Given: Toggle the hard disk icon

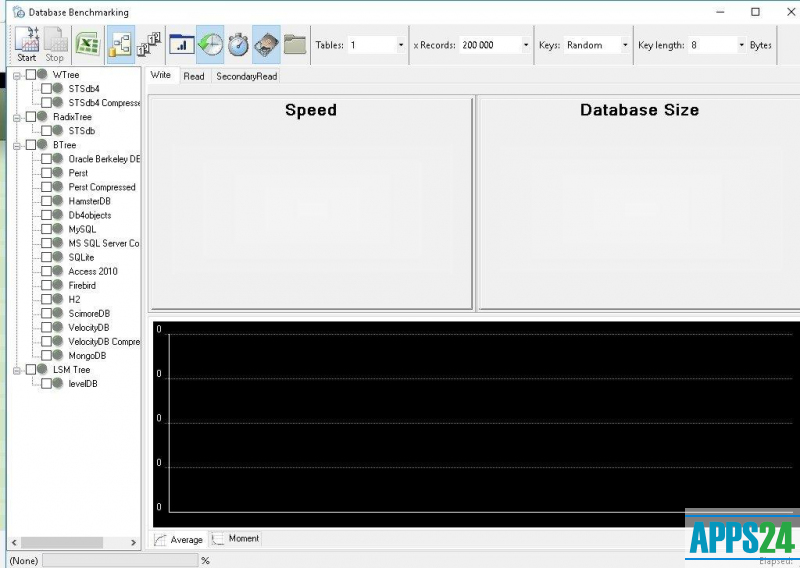Looking at the screenshot, I should 266,45.
